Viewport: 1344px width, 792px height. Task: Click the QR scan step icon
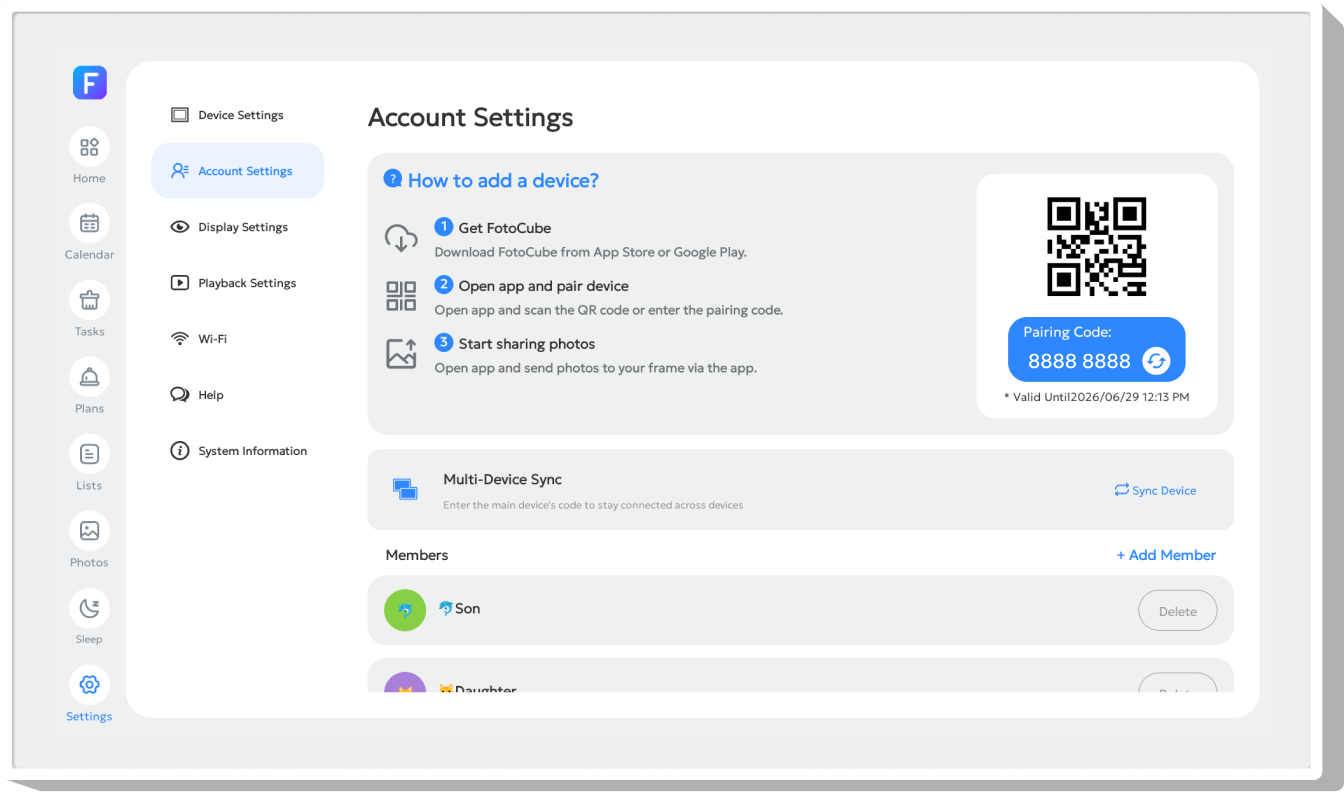401,296
